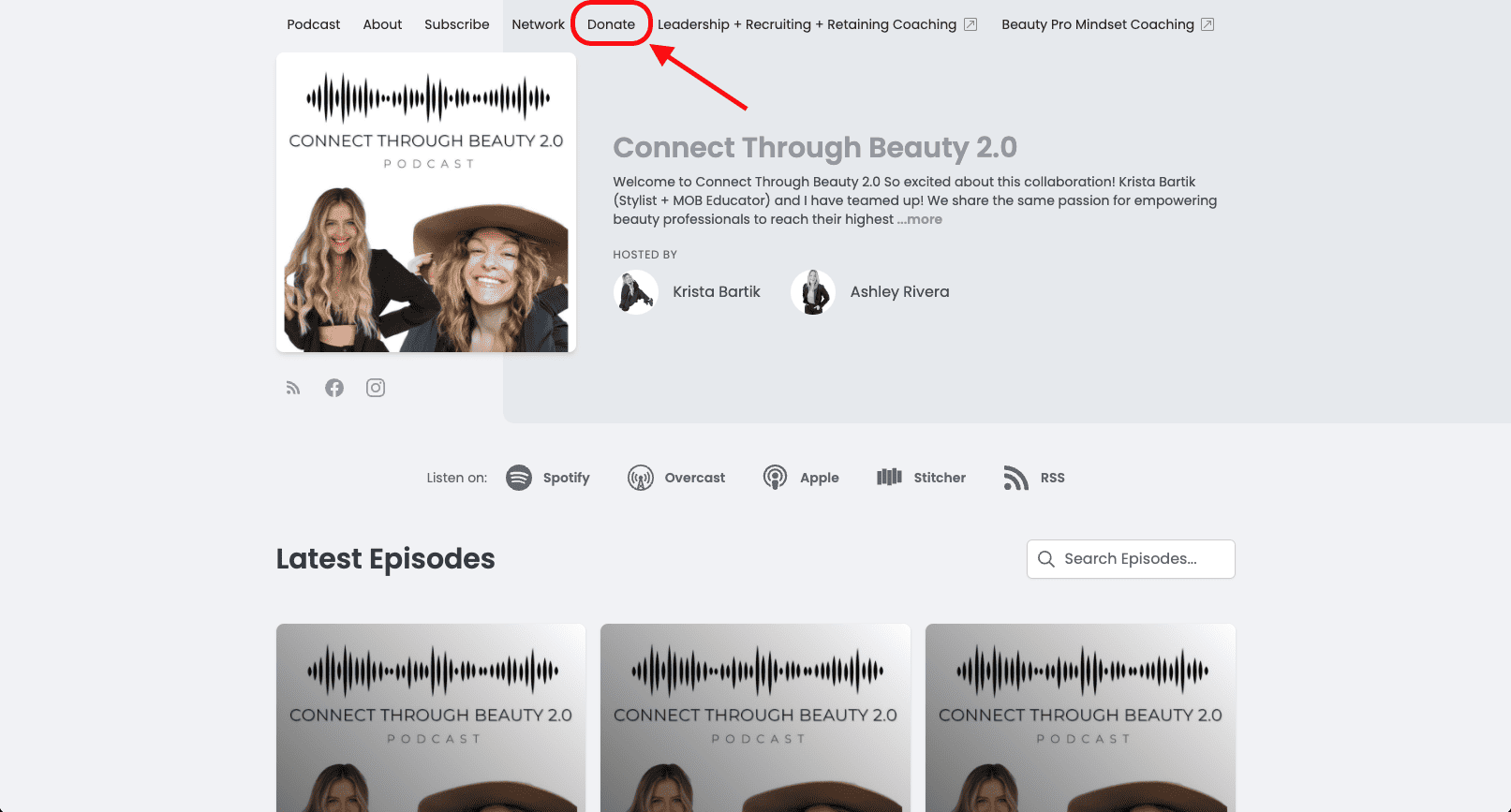The height and width of the screenshot is (812, 1511).
Task: Expand description with the ...more link
Action: point(920,219)
